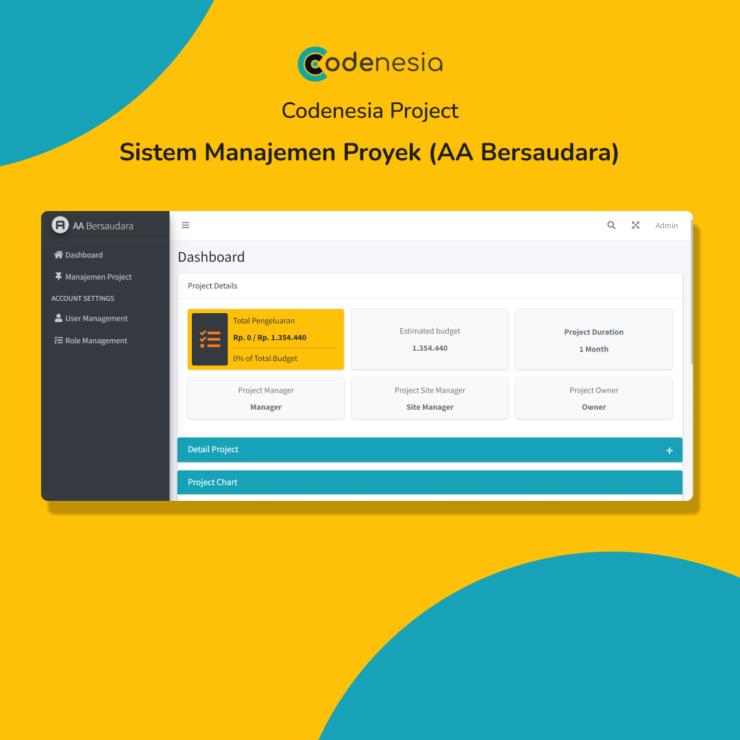740x740 pixels.
Task: Click the checklist icon in Total Pengeluaran
Action: tap(210, 339)
